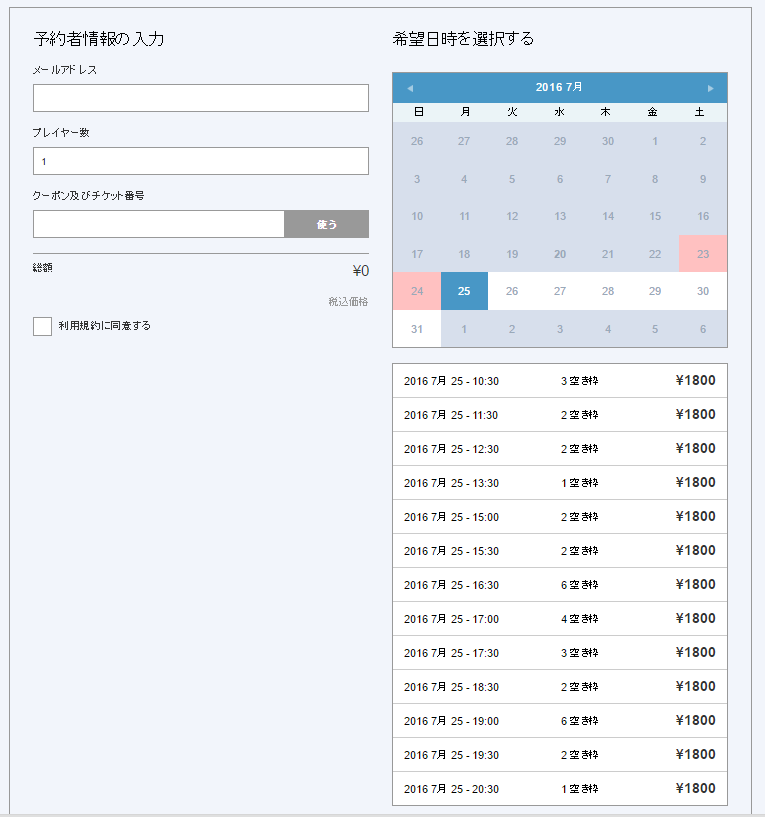The width and height of the screenshot is (765, 817).
Task: Click July 20 in the calendar
Action: tap(560, 254)
